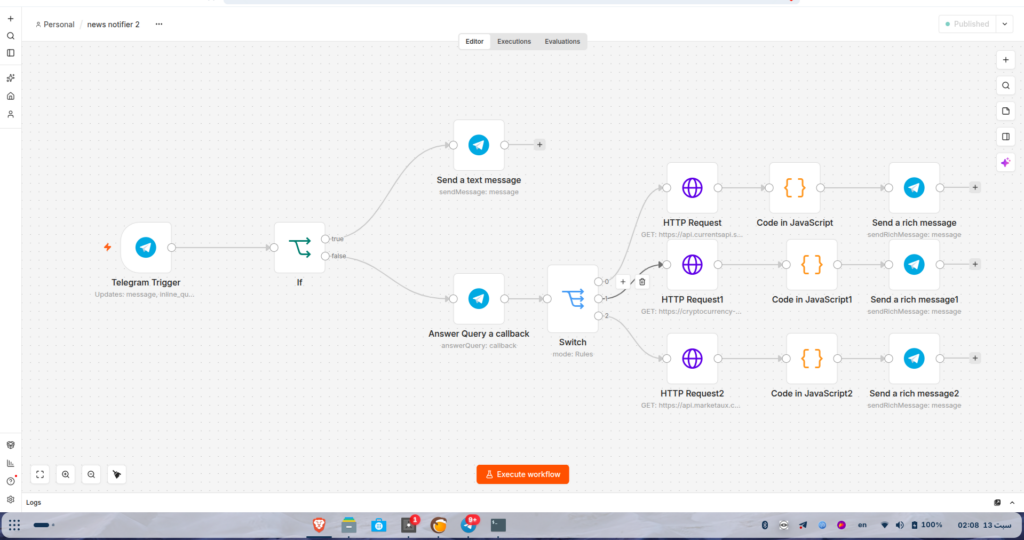Delete the Switch output 1 connection via trash icon
The width and height of the screenshot is (1024, 540).
[x=642, y=282]
